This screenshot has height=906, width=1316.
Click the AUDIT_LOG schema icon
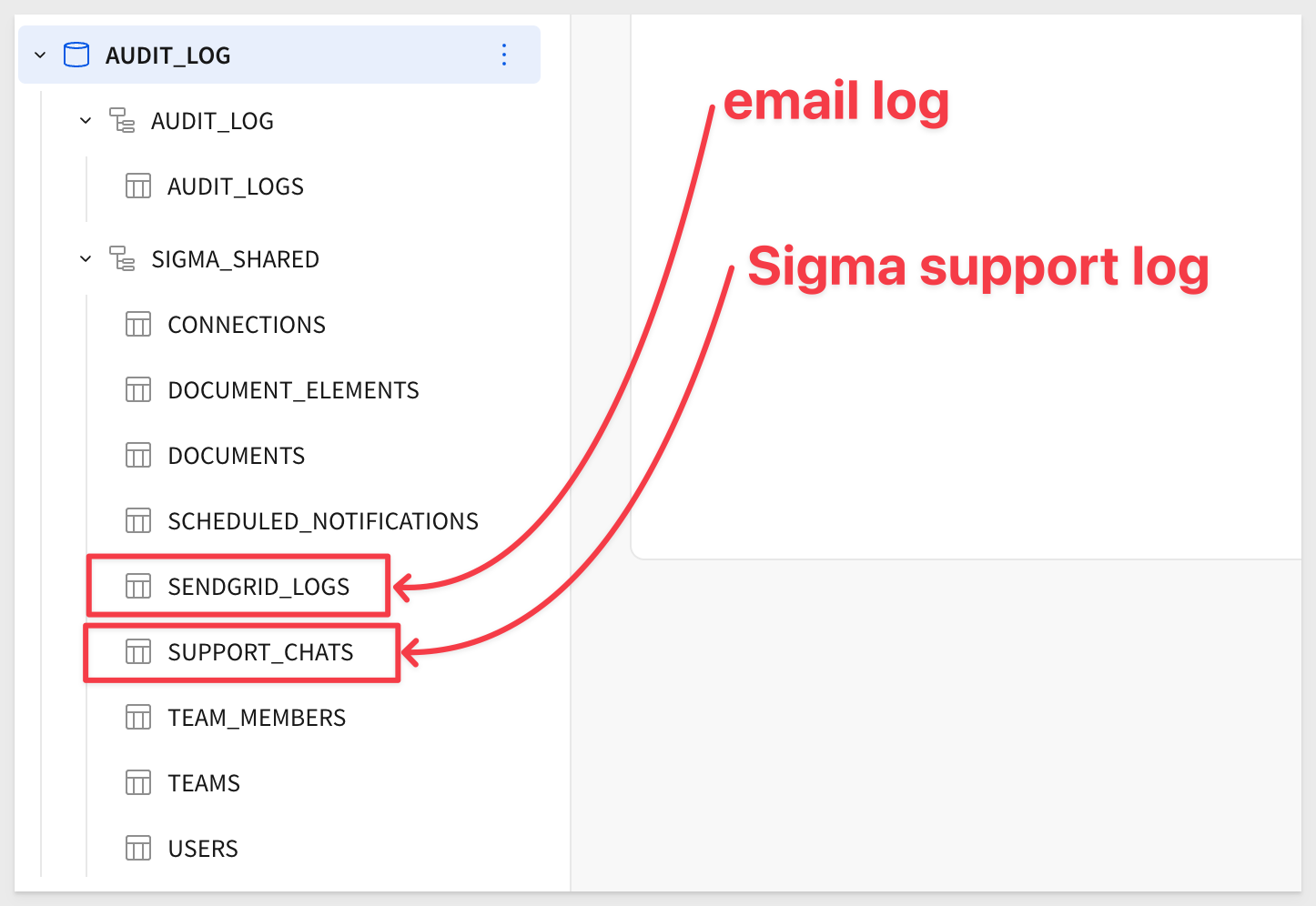pyautogui.click(x=122, y=120)
